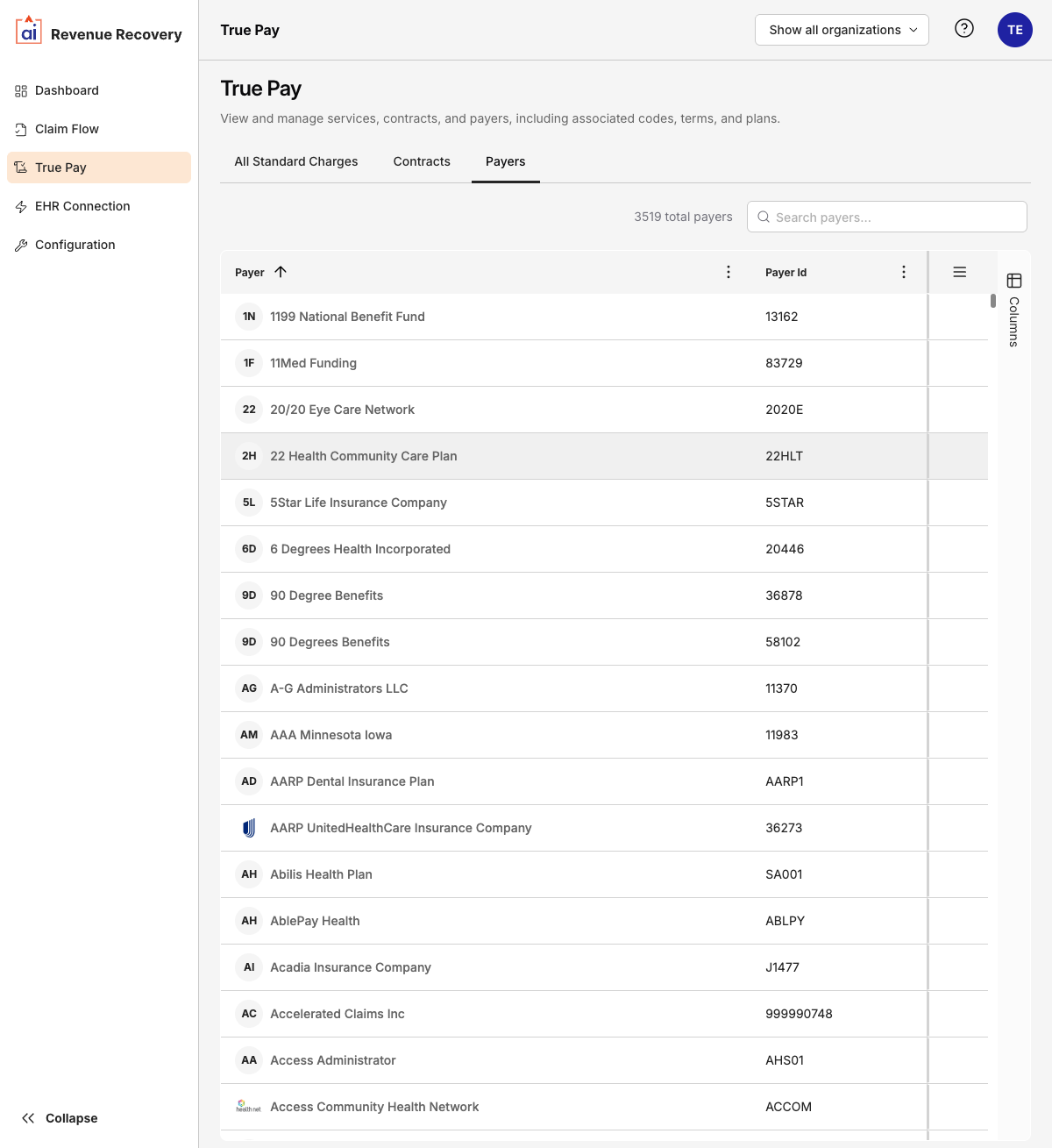The height and width of the screenshot is (1148, 1052).
Task: Open the Payer column three-dot menu
Action: pyautogui.click(x=729, y=272)
